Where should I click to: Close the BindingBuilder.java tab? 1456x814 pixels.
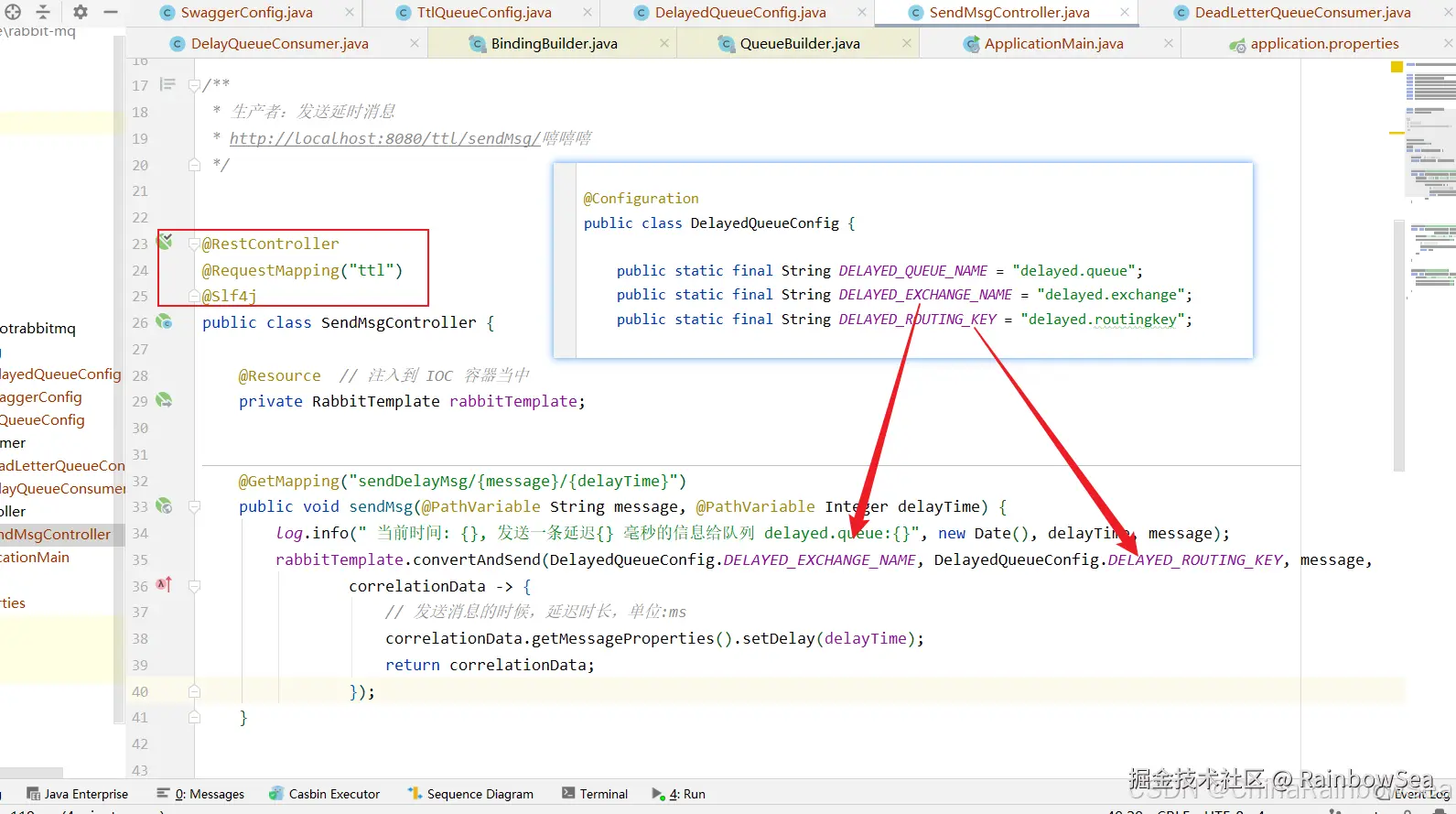coord(664,44)
